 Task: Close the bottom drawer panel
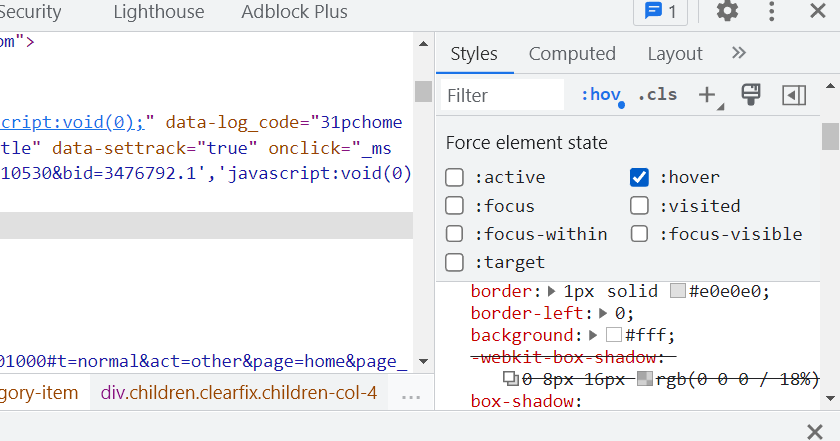[x=814, y=431]
